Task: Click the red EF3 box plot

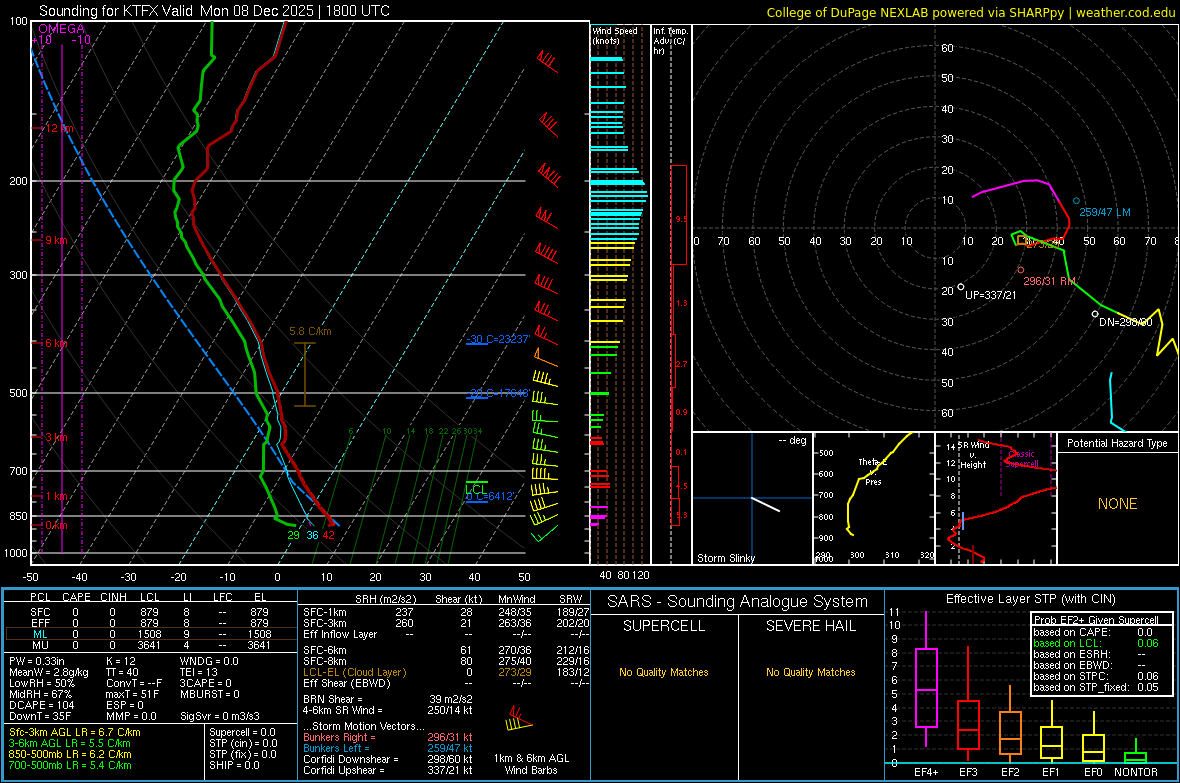Action: [968, 705]
